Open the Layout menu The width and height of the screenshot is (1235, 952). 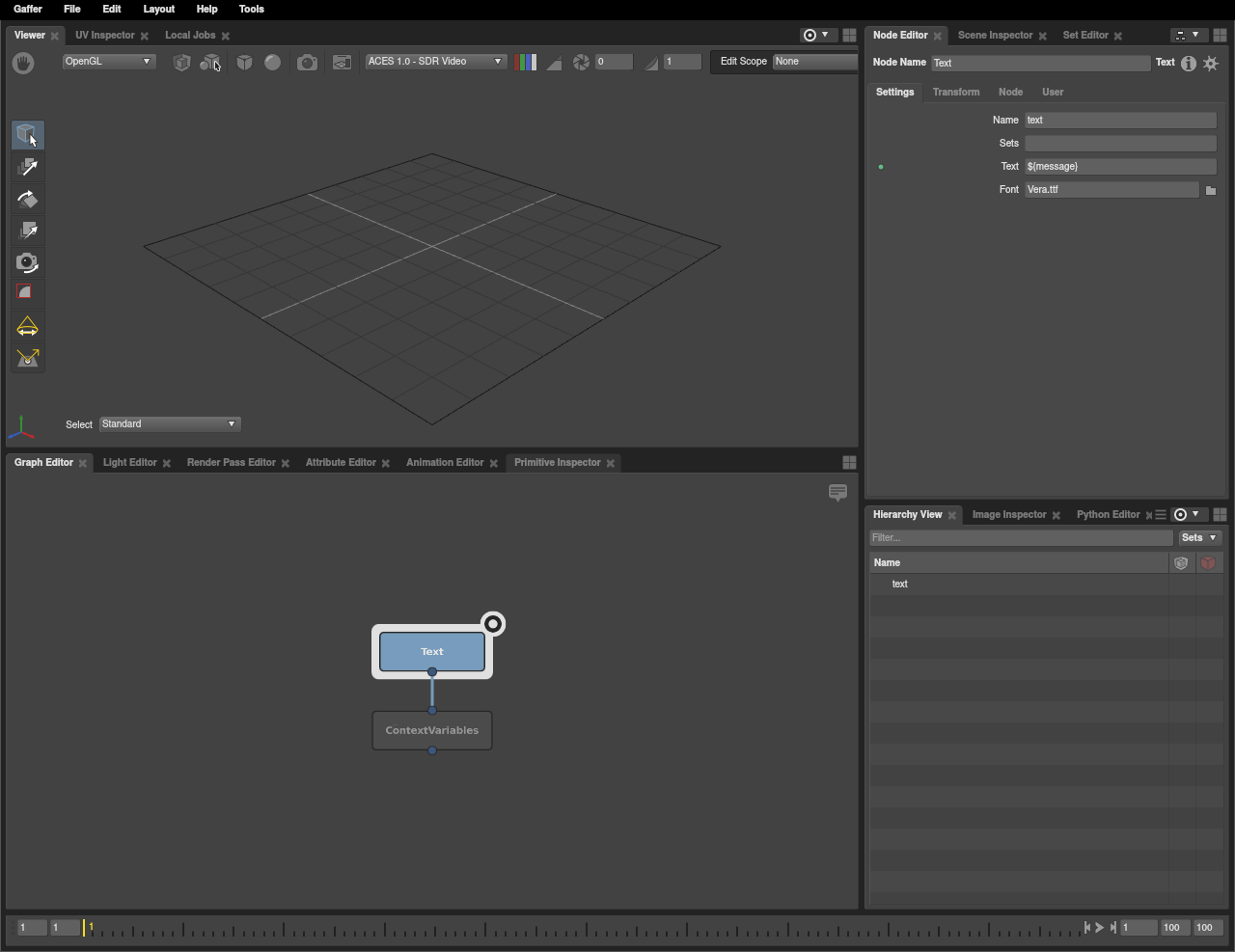pos(158,9)
